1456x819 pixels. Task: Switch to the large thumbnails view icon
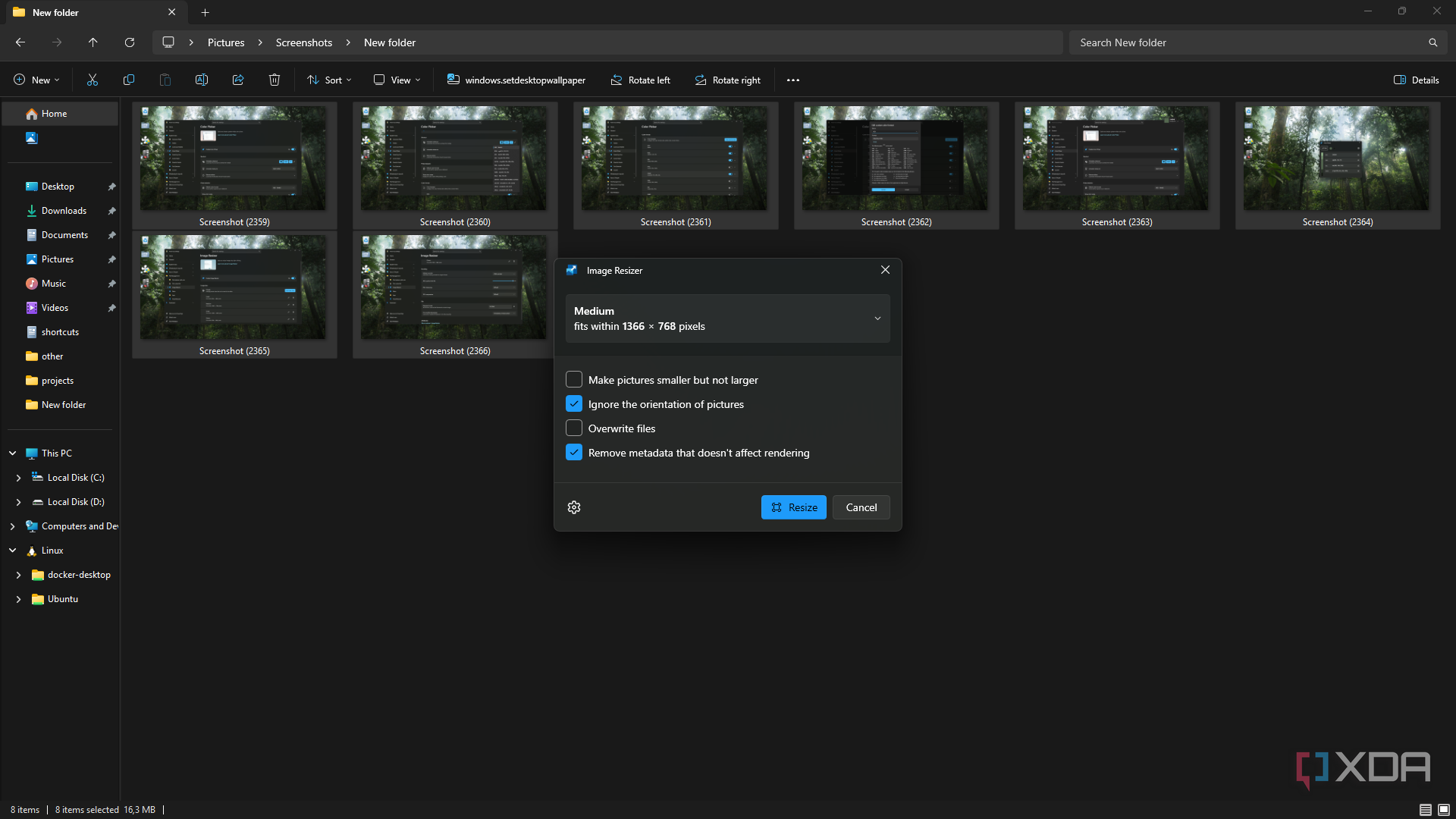click(1444, 810)
